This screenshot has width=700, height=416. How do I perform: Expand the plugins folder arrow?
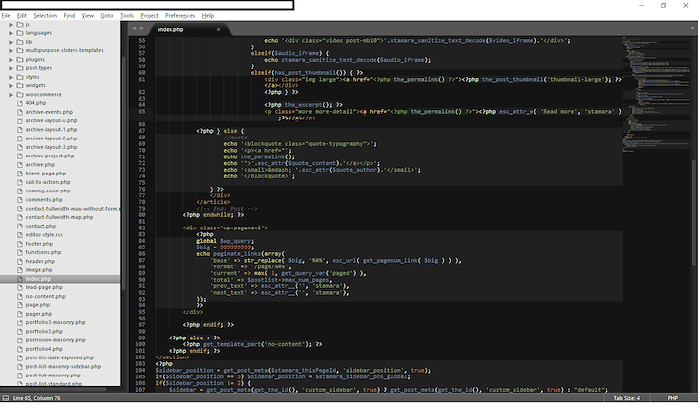pos(11,59)
